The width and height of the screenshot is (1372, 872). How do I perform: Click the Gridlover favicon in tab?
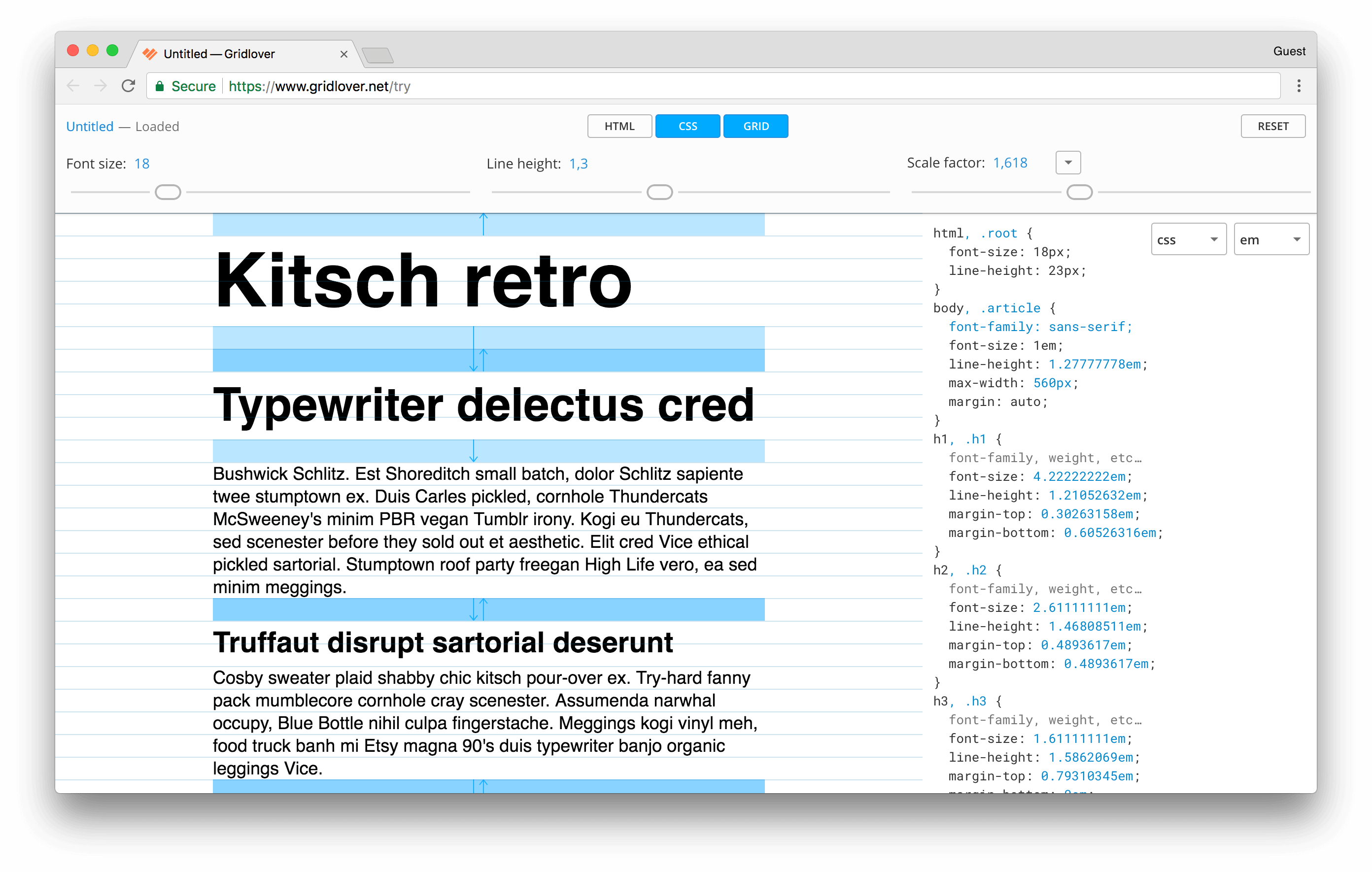click(x=150, y=54)
